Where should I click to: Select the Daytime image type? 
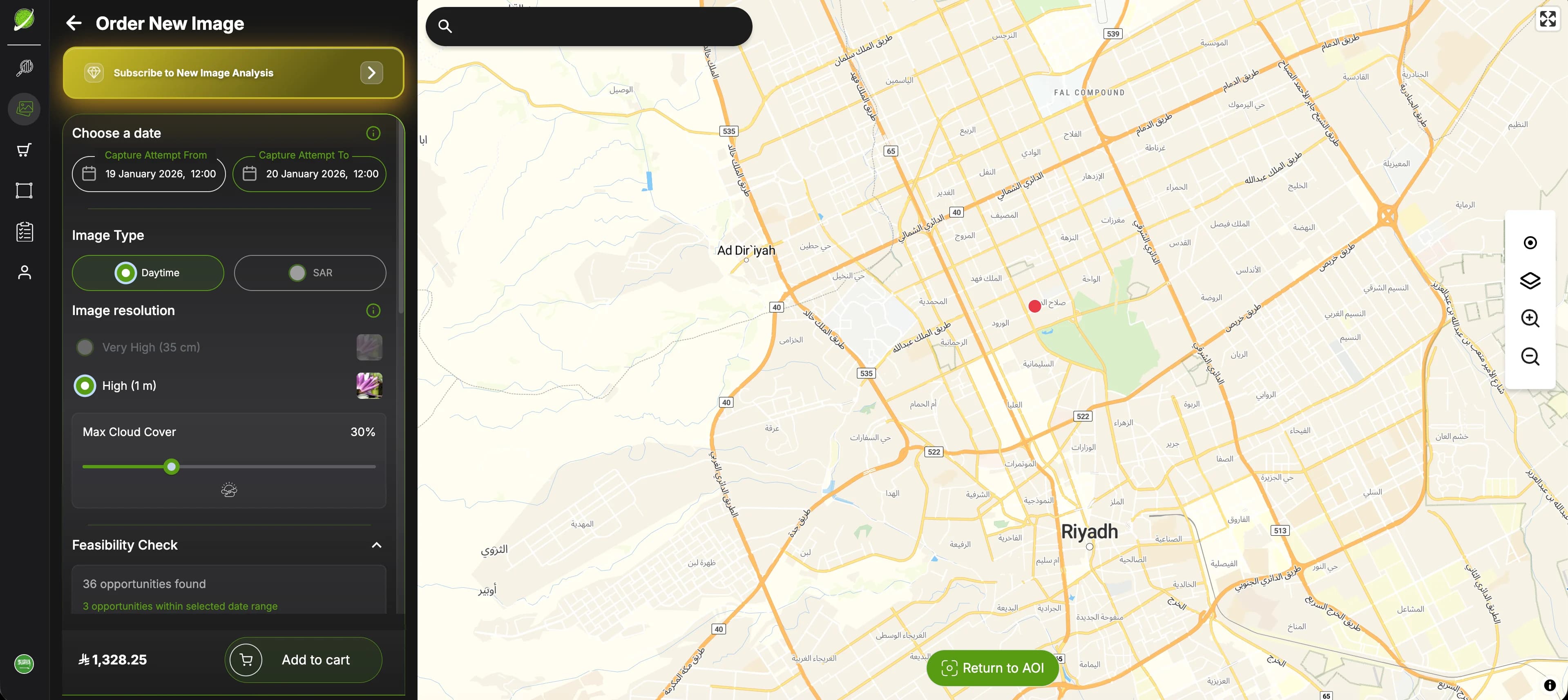pos(148,273)
